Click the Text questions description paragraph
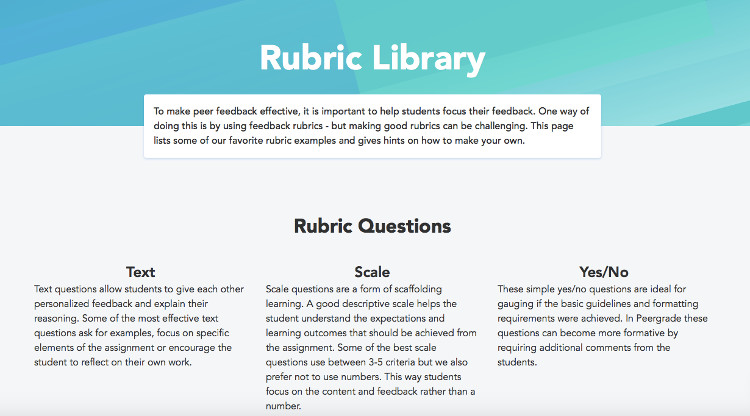 139,326
